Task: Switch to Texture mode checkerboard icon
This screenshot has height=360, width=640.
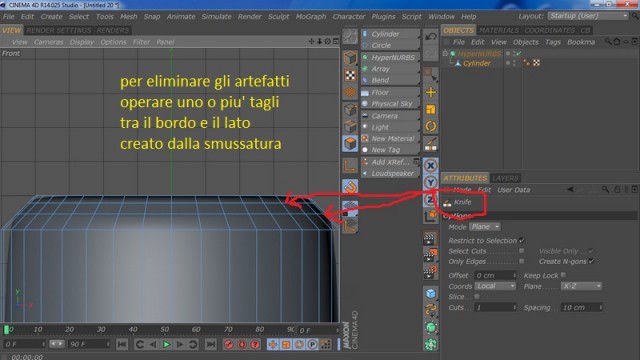Action: pyautogui.click(x=350, y=75)
